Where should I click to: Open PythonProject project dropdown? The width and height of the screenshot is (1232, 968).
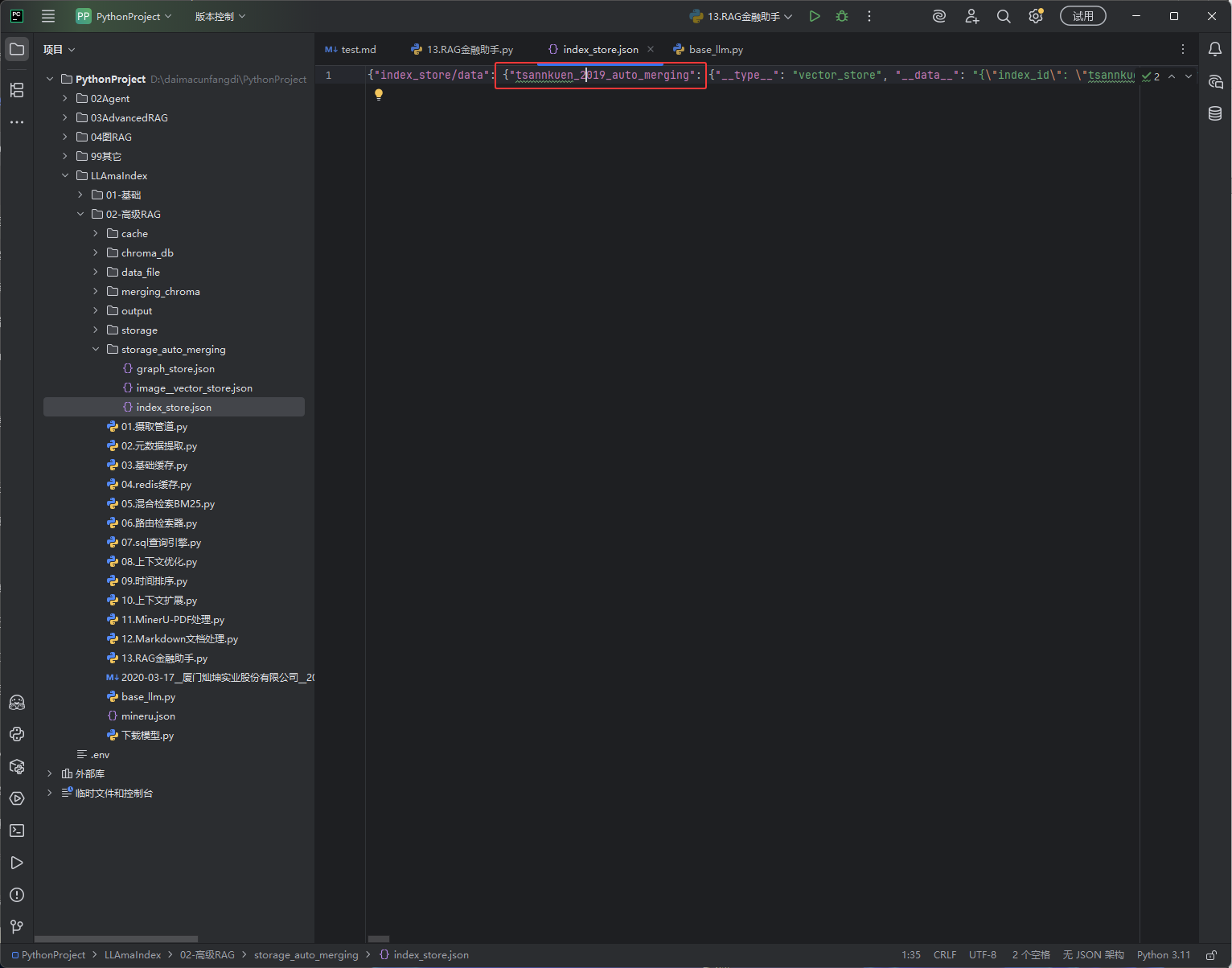pos(124,16)
